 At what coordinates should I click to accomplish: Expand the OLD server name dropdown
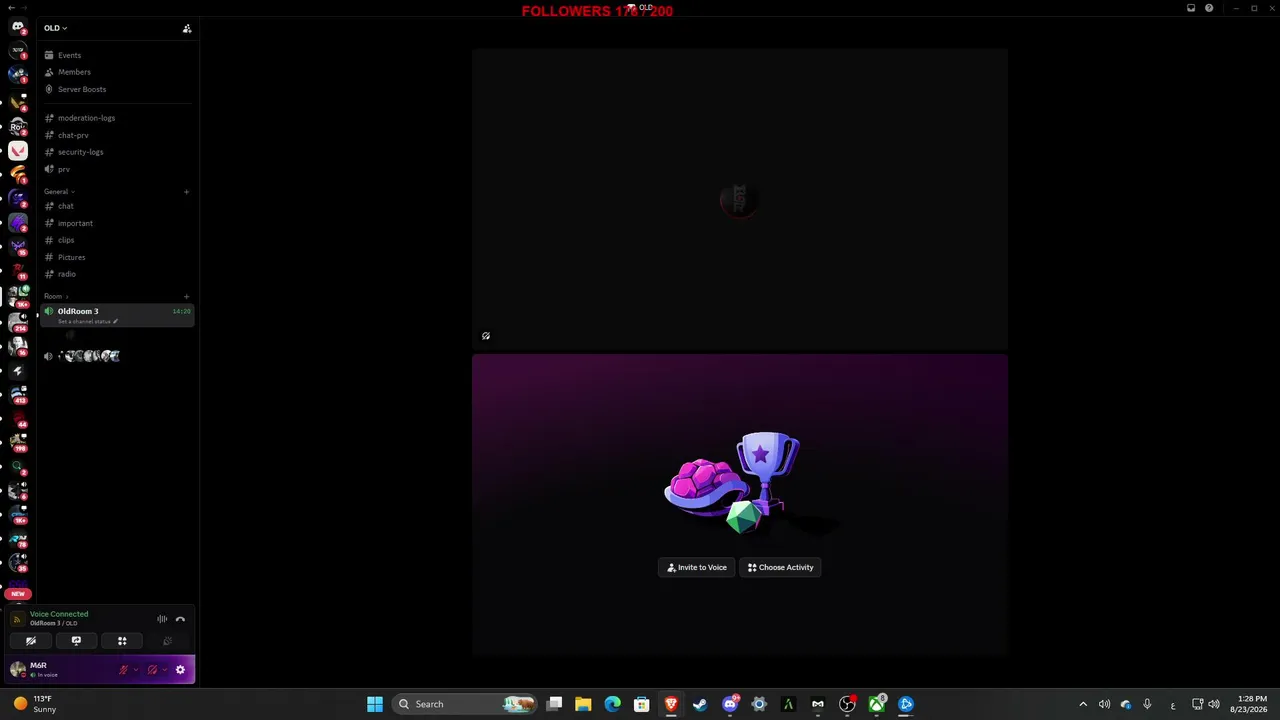pos(56,28)
